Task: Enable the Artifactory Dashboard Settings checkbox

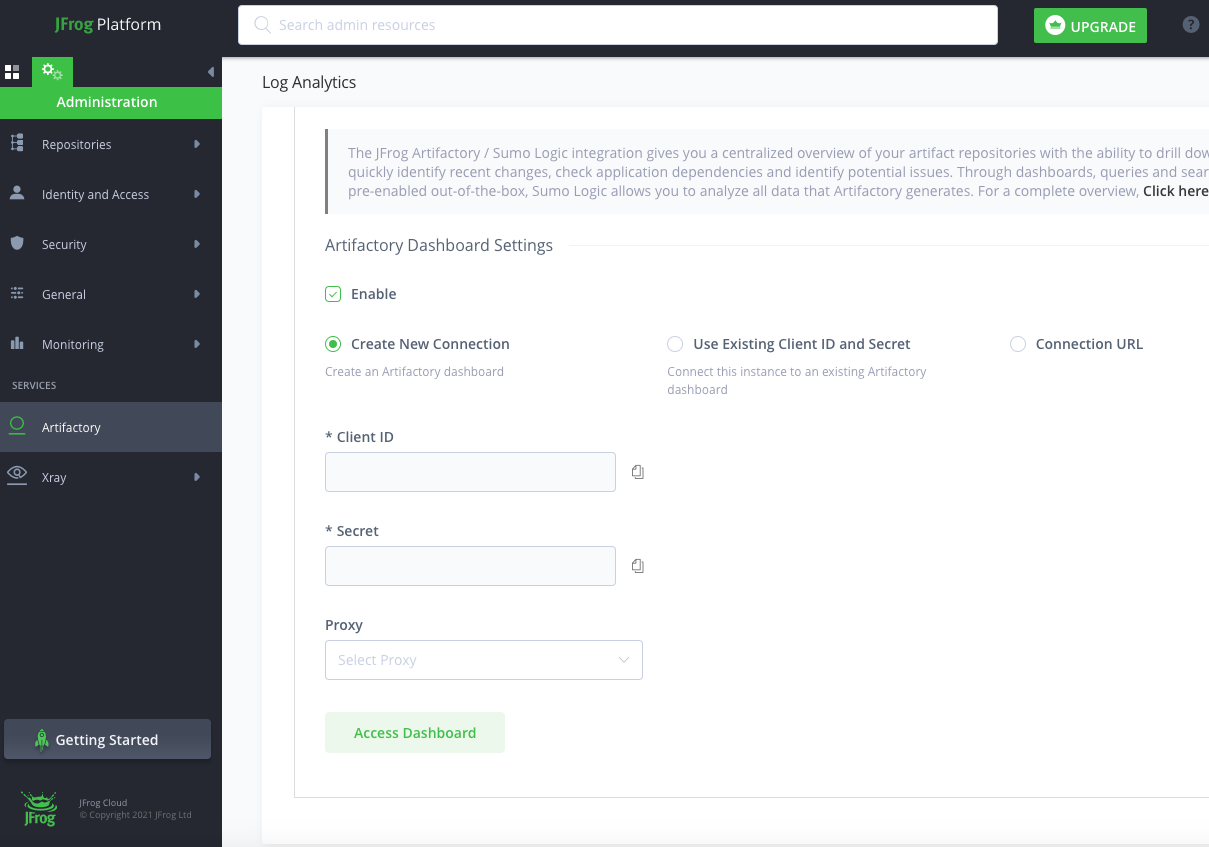Action: pos(333,293)
